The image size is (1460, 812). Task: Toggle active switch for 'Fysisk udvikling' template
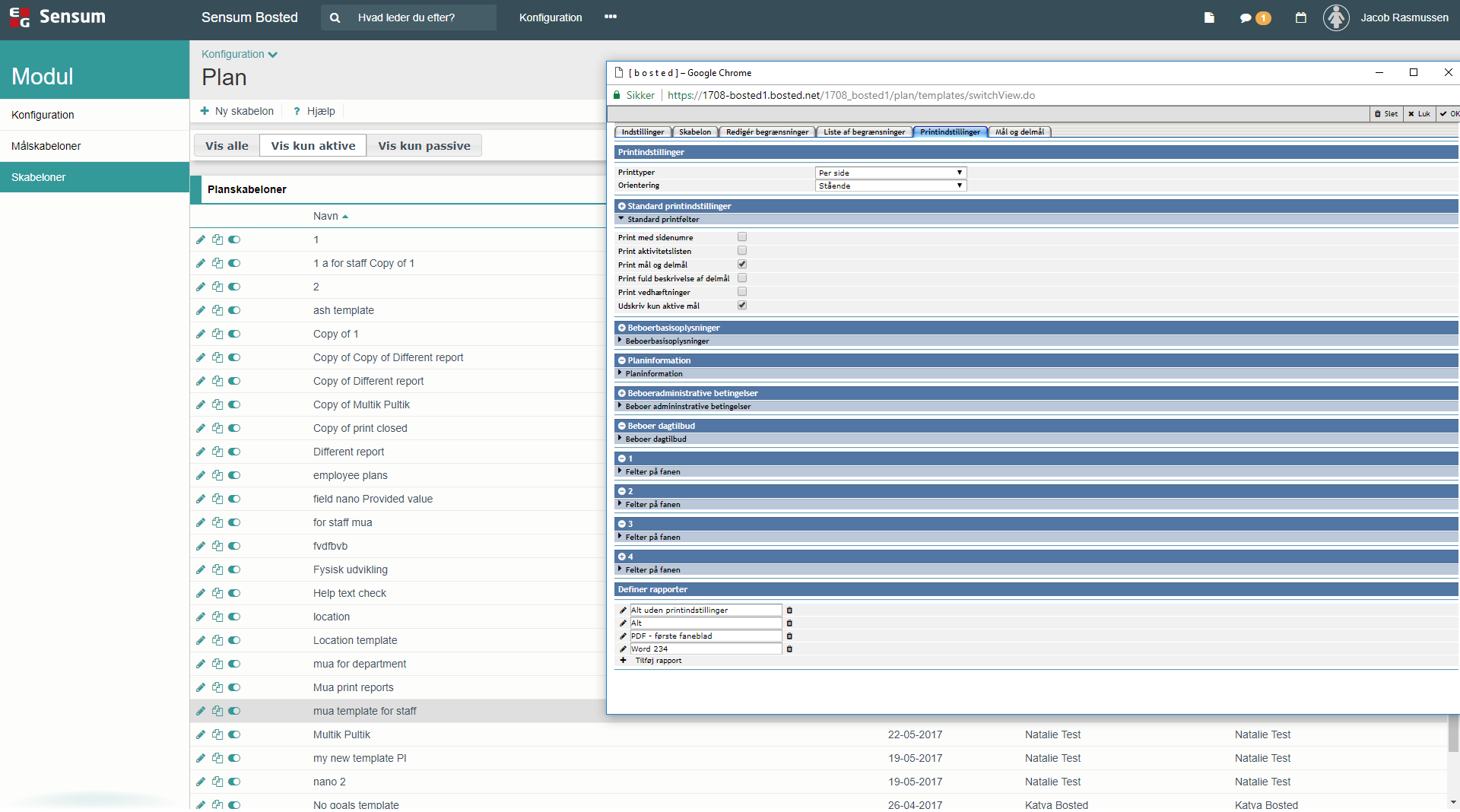234,569
